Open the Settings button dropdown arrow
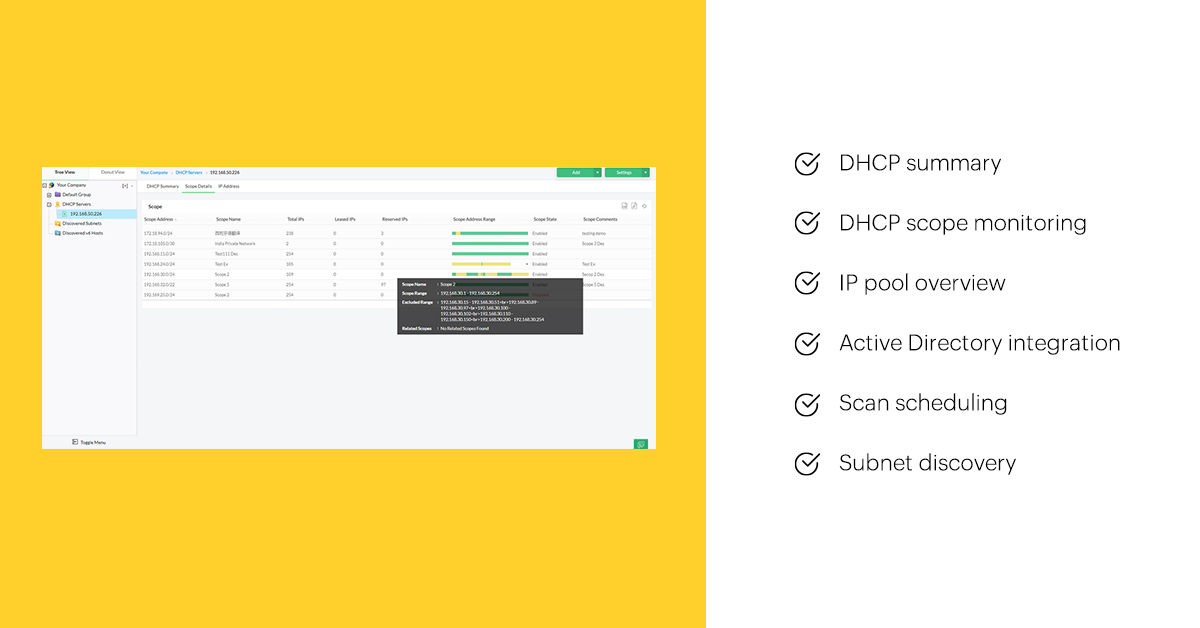Screen dimensions: 1200x628 pyautogui.click(x=646, y=173)
